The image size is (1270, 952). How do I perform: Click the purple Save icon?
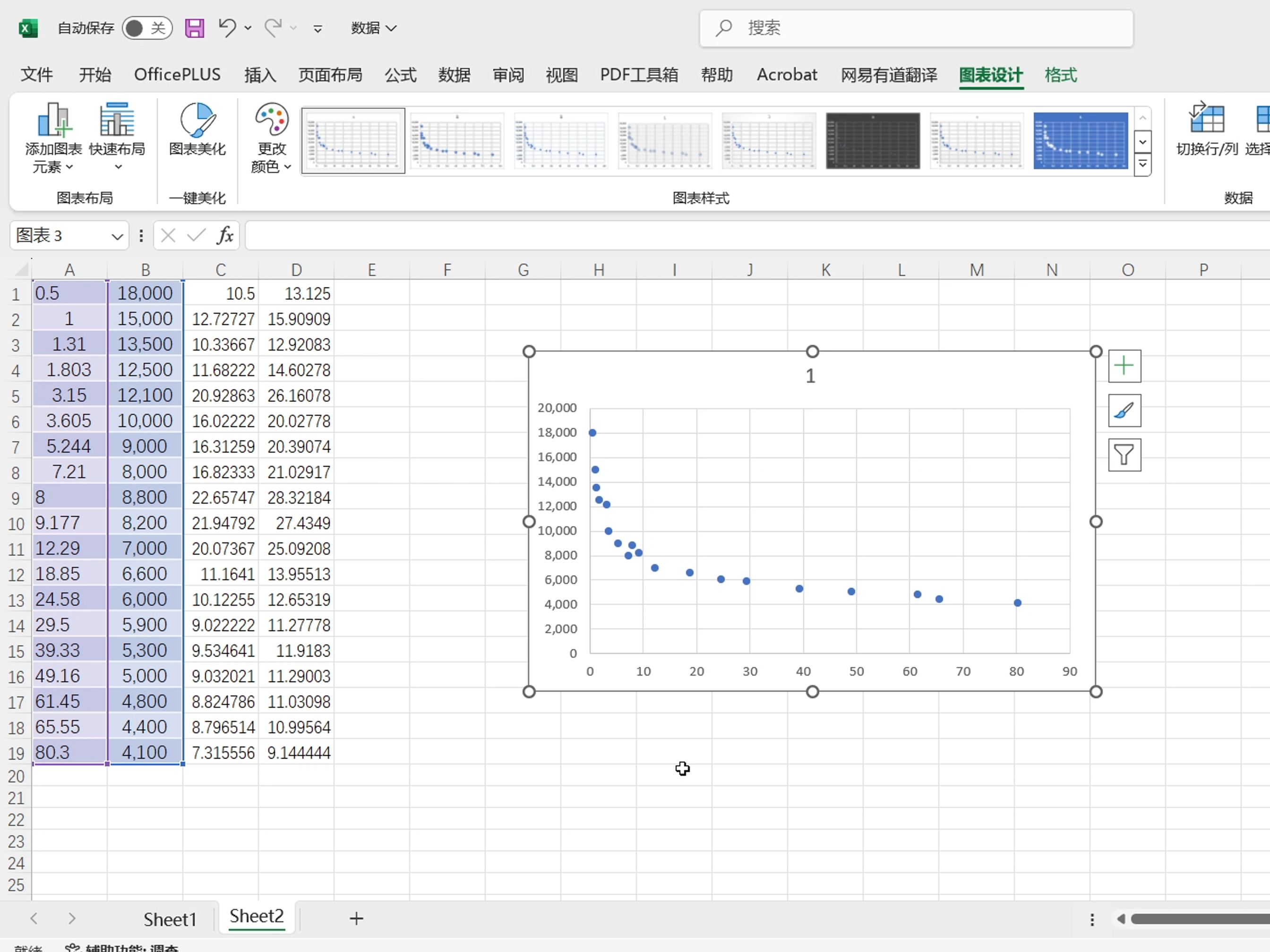tap(195, 27)
